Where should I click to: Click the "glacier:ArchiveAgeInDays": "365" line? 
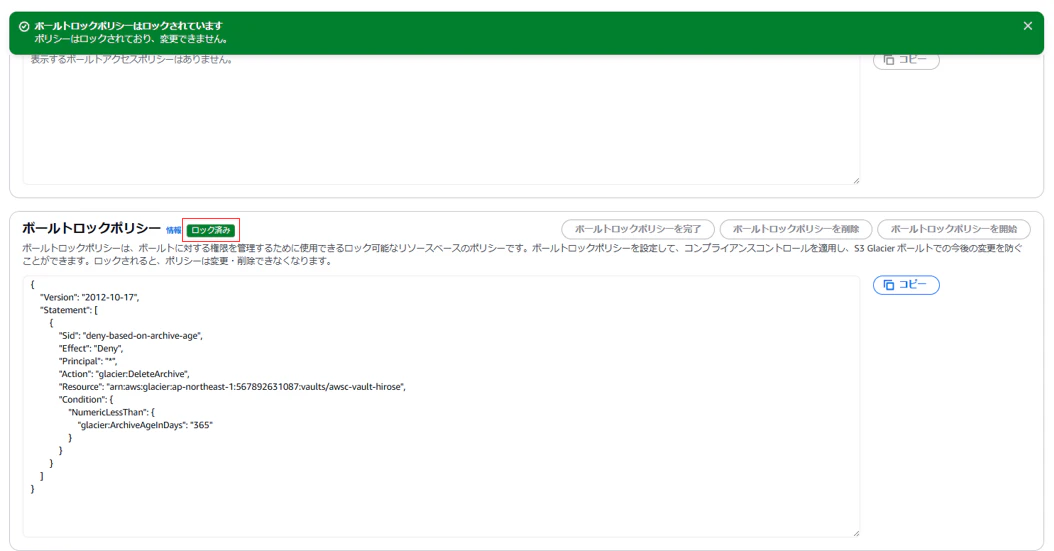[145, 425]
